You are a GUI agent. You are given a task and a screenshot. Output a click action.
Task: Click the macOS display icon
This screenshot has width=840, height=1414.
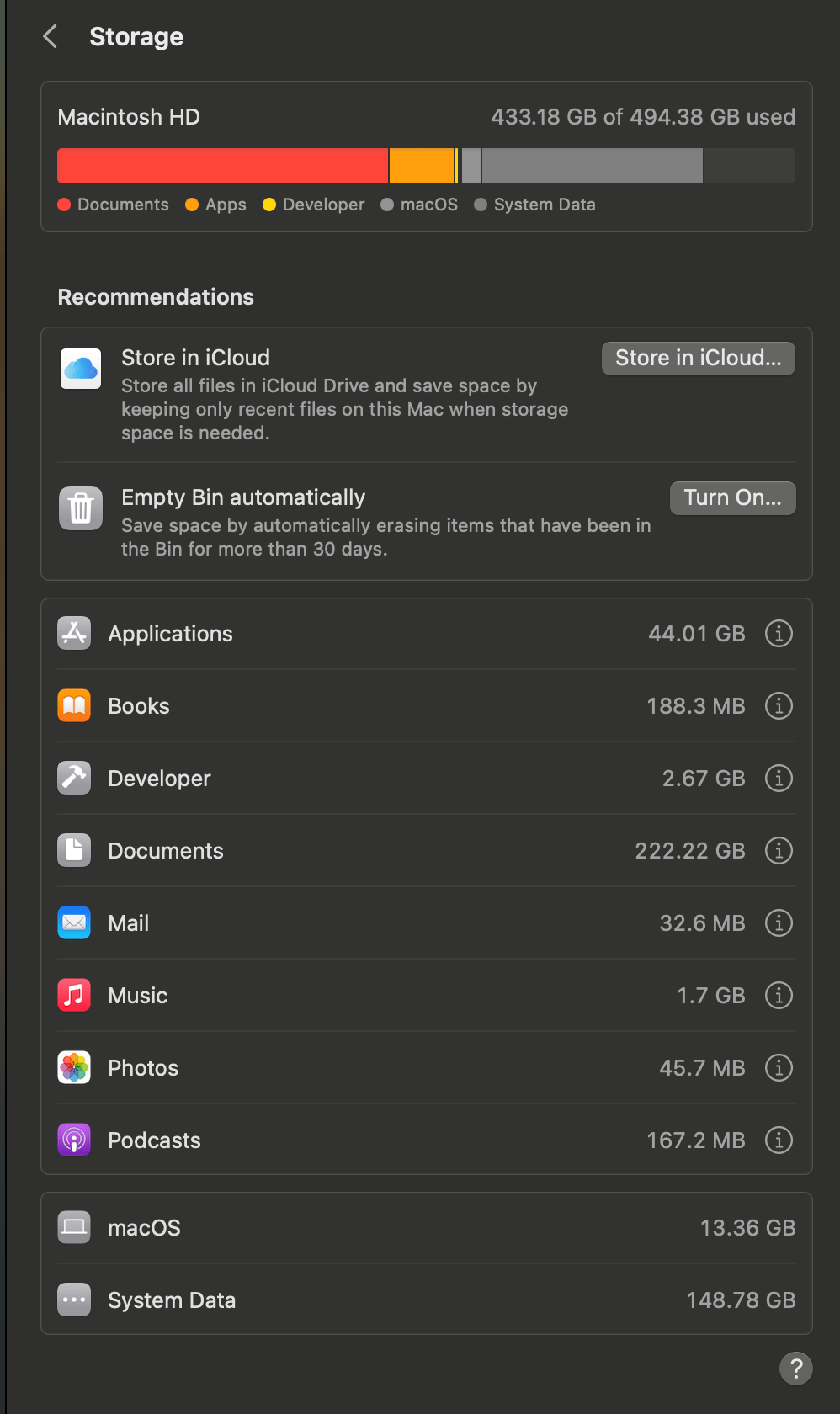pos(73,1227)
